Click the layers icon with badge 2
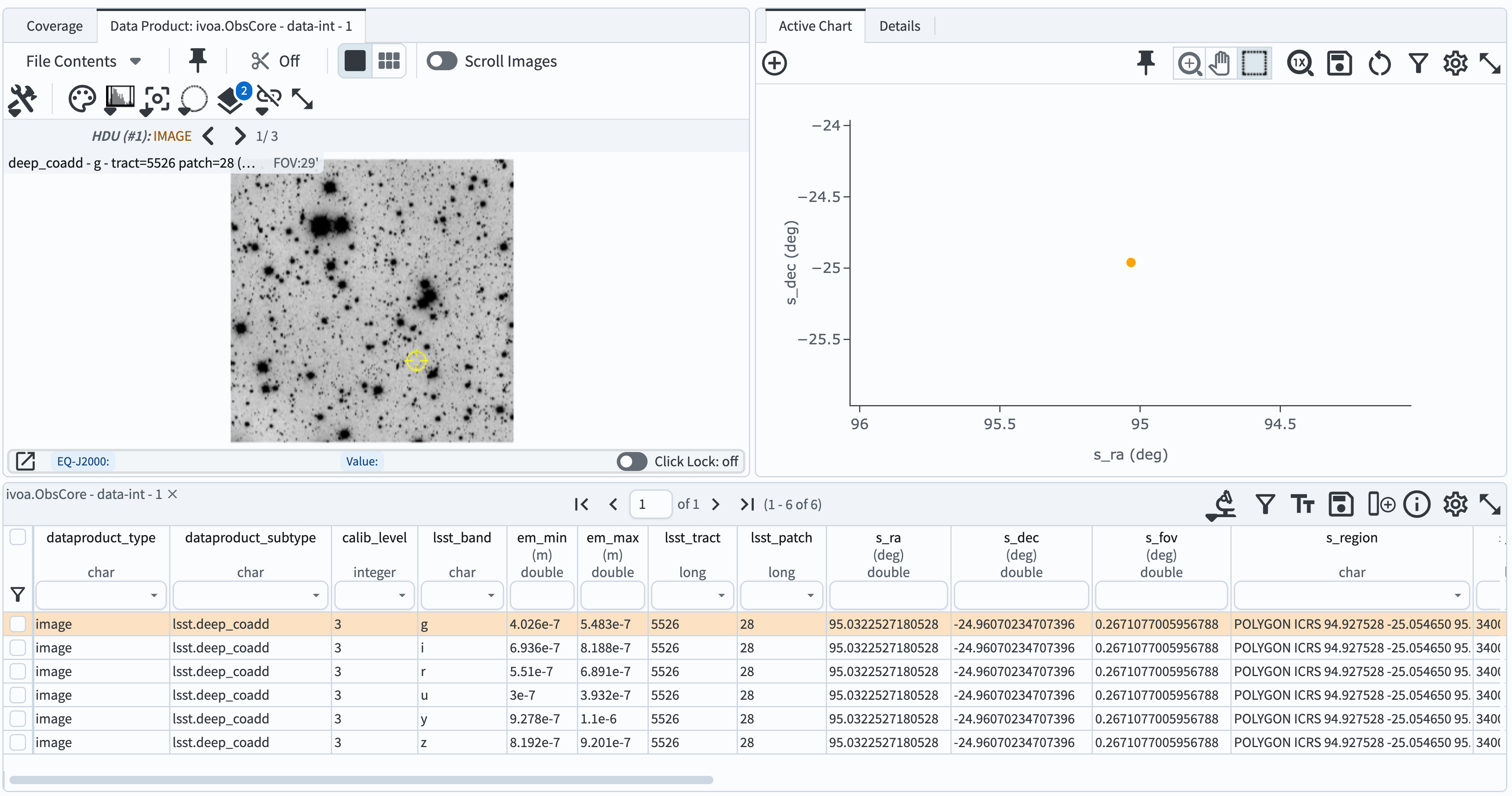The image size is (1512, 796). coord(230,100)
